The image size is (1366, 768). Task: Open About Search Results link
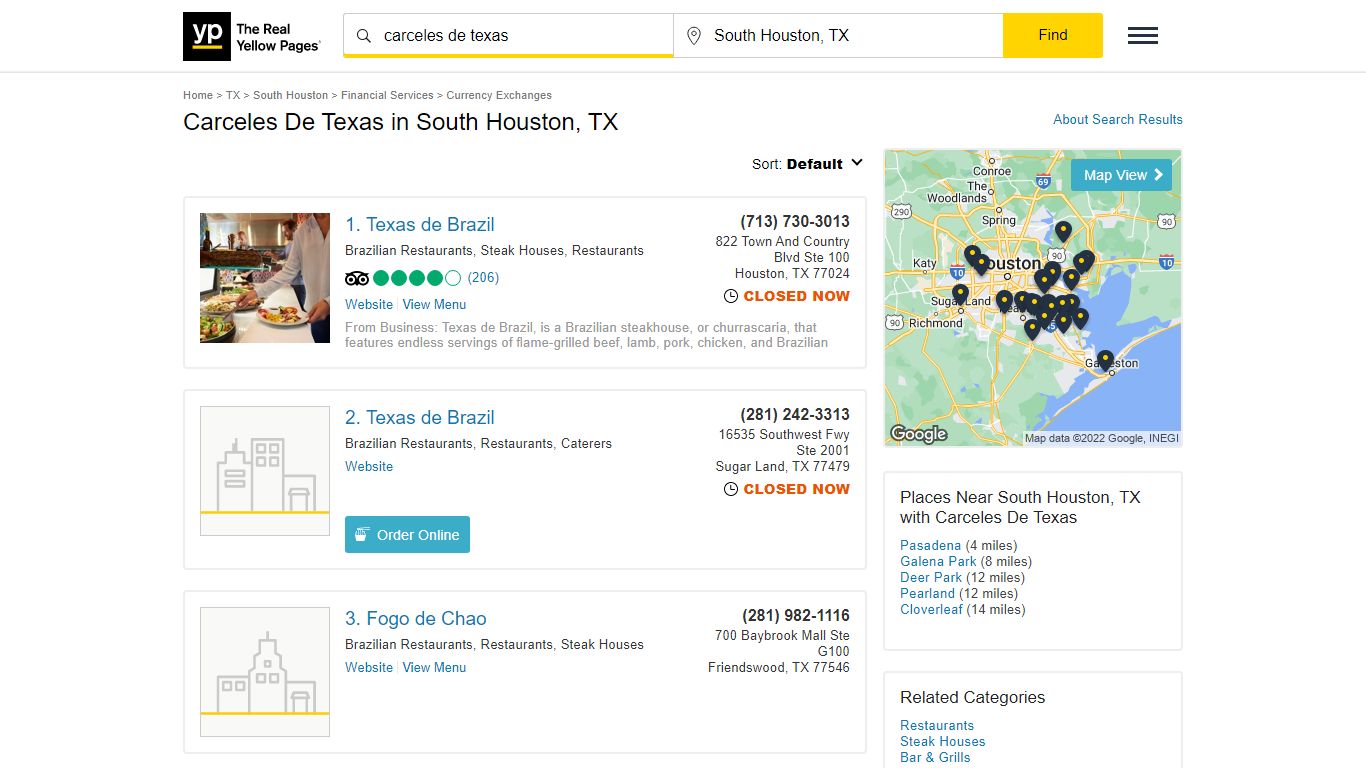coord(1118,119)
